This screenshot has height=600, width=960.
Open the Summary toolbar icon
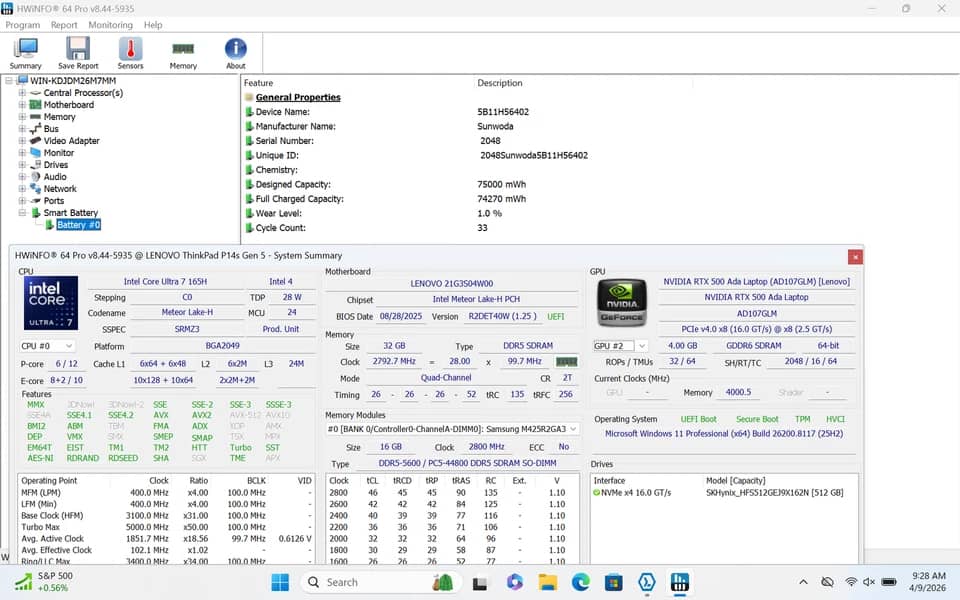coord(26,53)
